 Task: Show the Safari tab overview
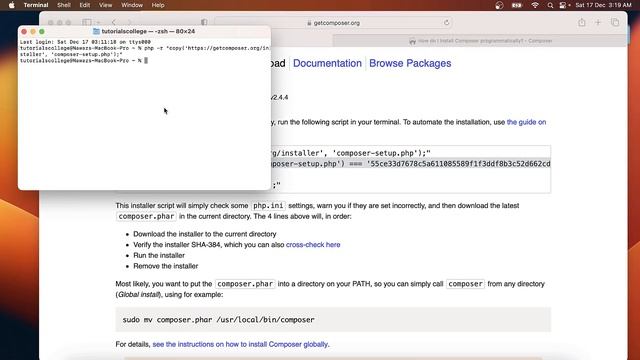click(615, 22)
